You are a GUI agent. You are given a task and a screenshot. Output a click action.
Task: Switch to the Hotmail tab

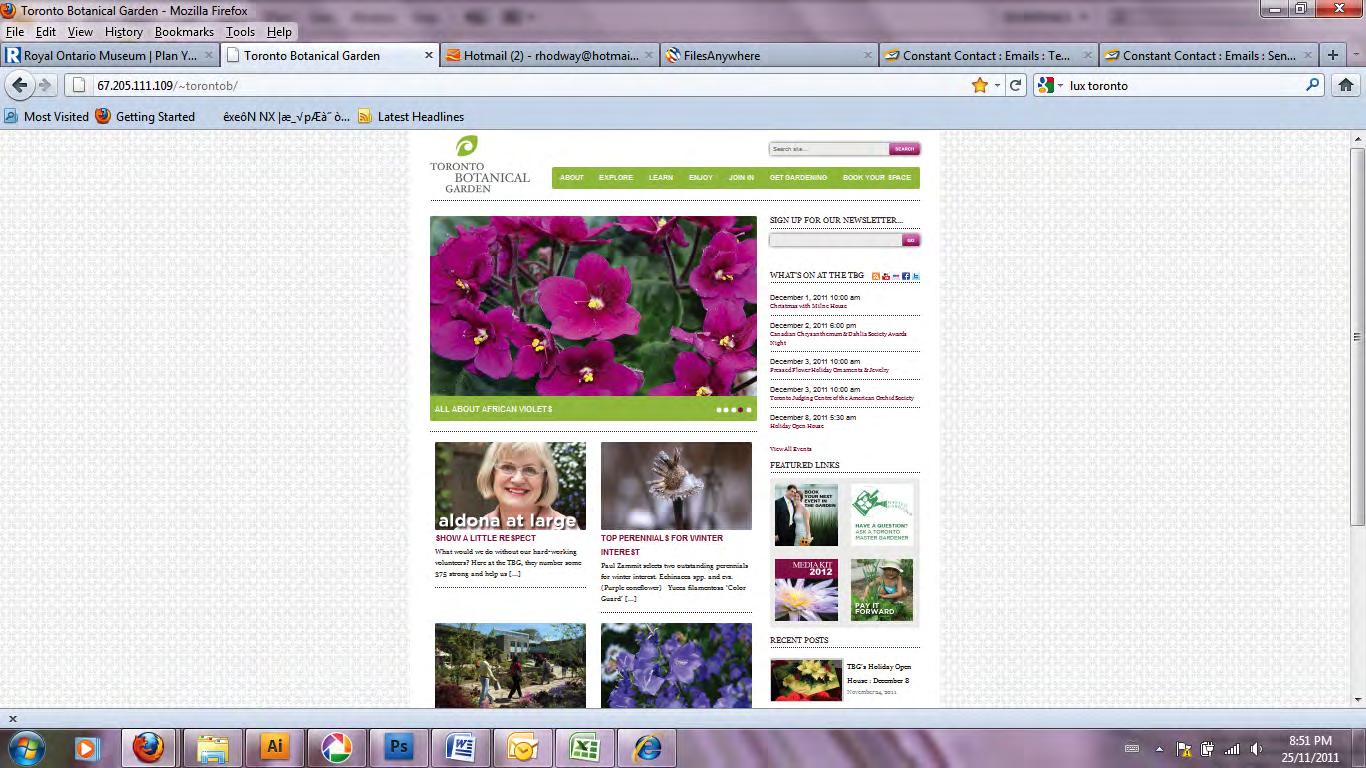(548, 56)
